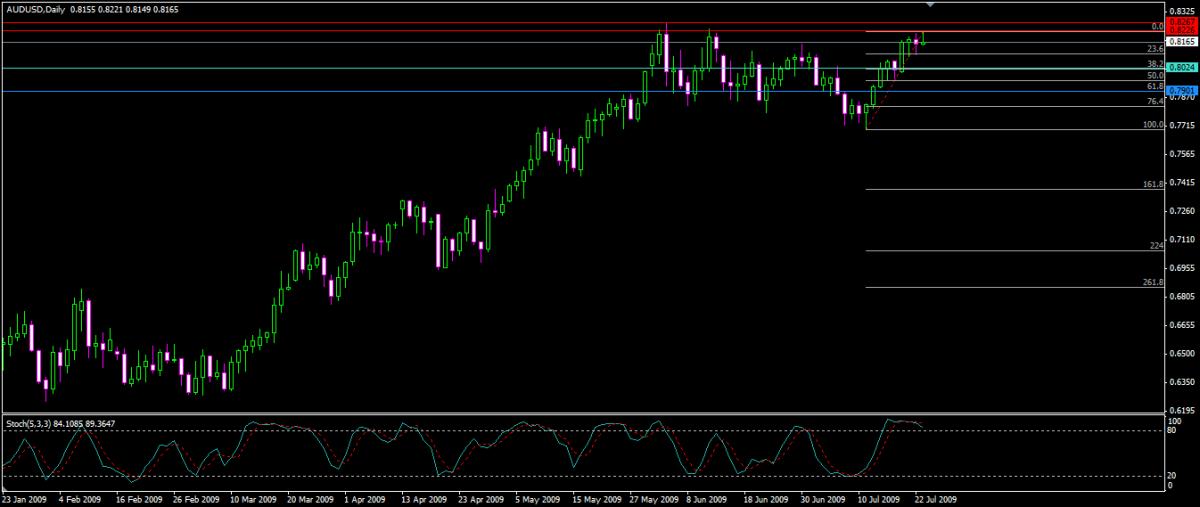Click the cyan 0.8024 price label
The height and width of the screenshot is (507, 1200).
[1181, 68]
